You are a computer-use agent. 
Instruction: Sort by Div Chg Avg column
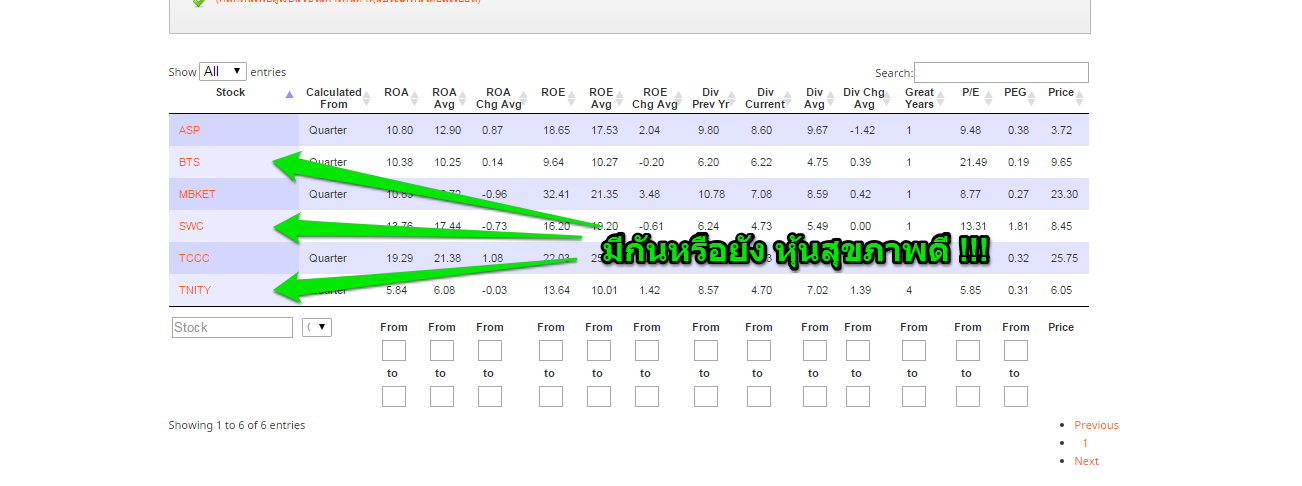868,98
